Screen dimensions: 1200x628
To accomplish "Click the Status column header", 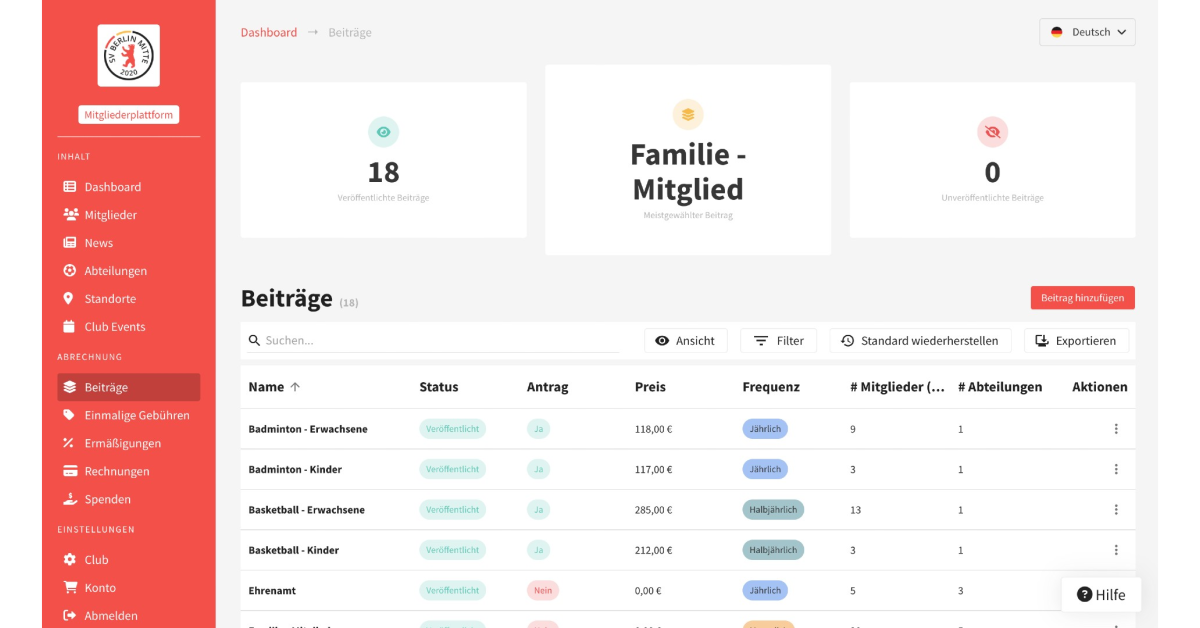I will tap(439, 387).
